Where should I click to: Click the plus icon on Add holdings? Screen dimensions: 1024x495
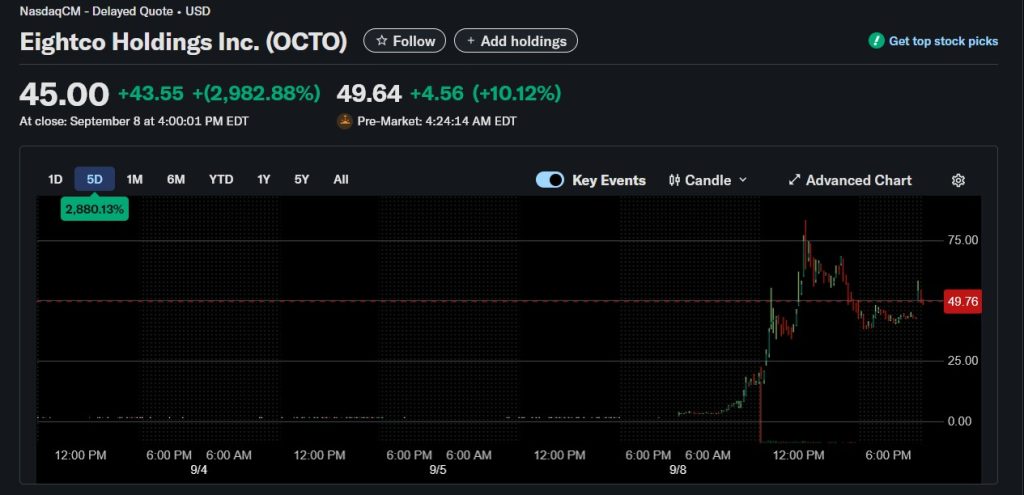click(470, 41)
